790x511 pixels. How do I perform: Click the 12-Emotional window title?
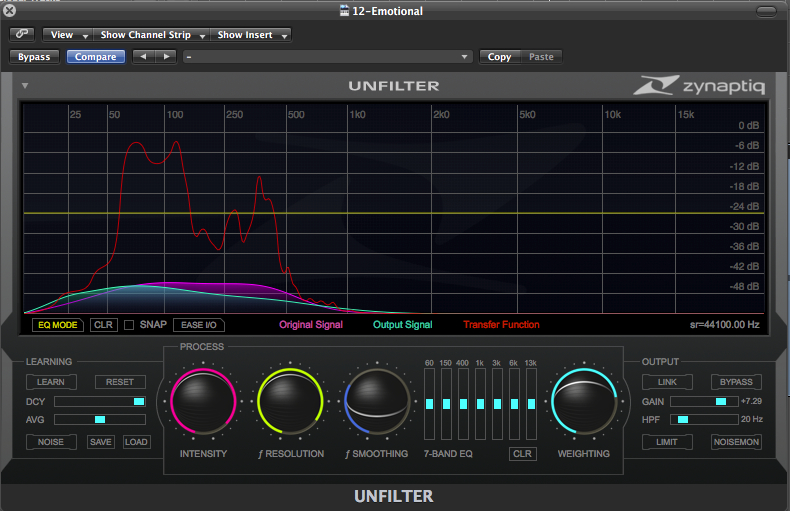point(387,11)
